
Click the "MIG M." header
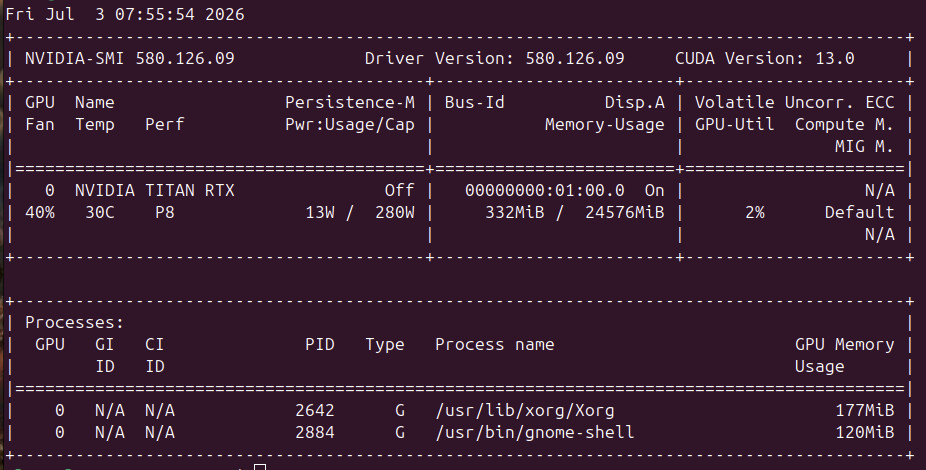point(865,146)
